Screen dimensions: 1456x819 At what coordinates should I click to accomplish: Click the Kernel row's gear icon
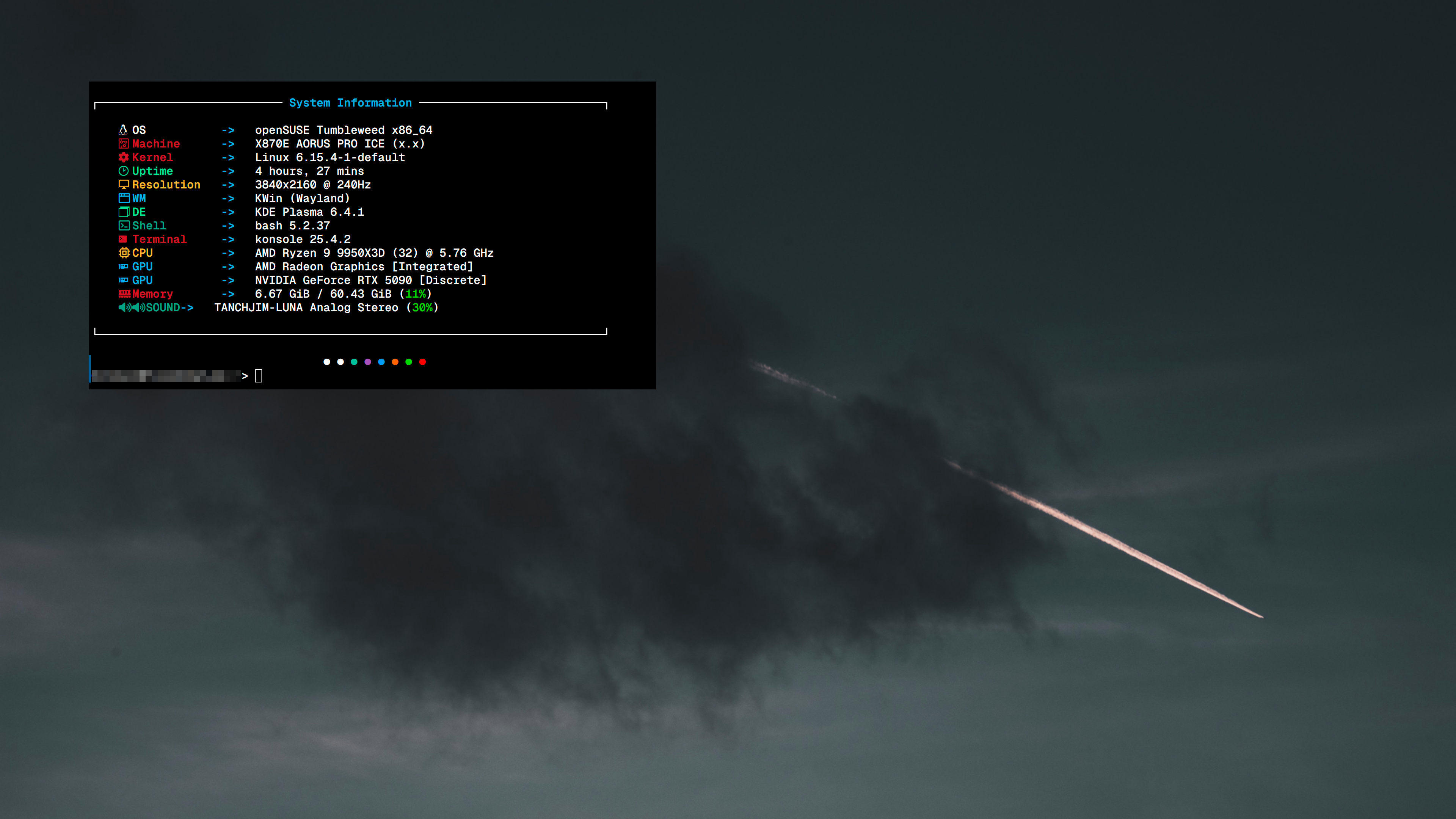pos(123,157)
